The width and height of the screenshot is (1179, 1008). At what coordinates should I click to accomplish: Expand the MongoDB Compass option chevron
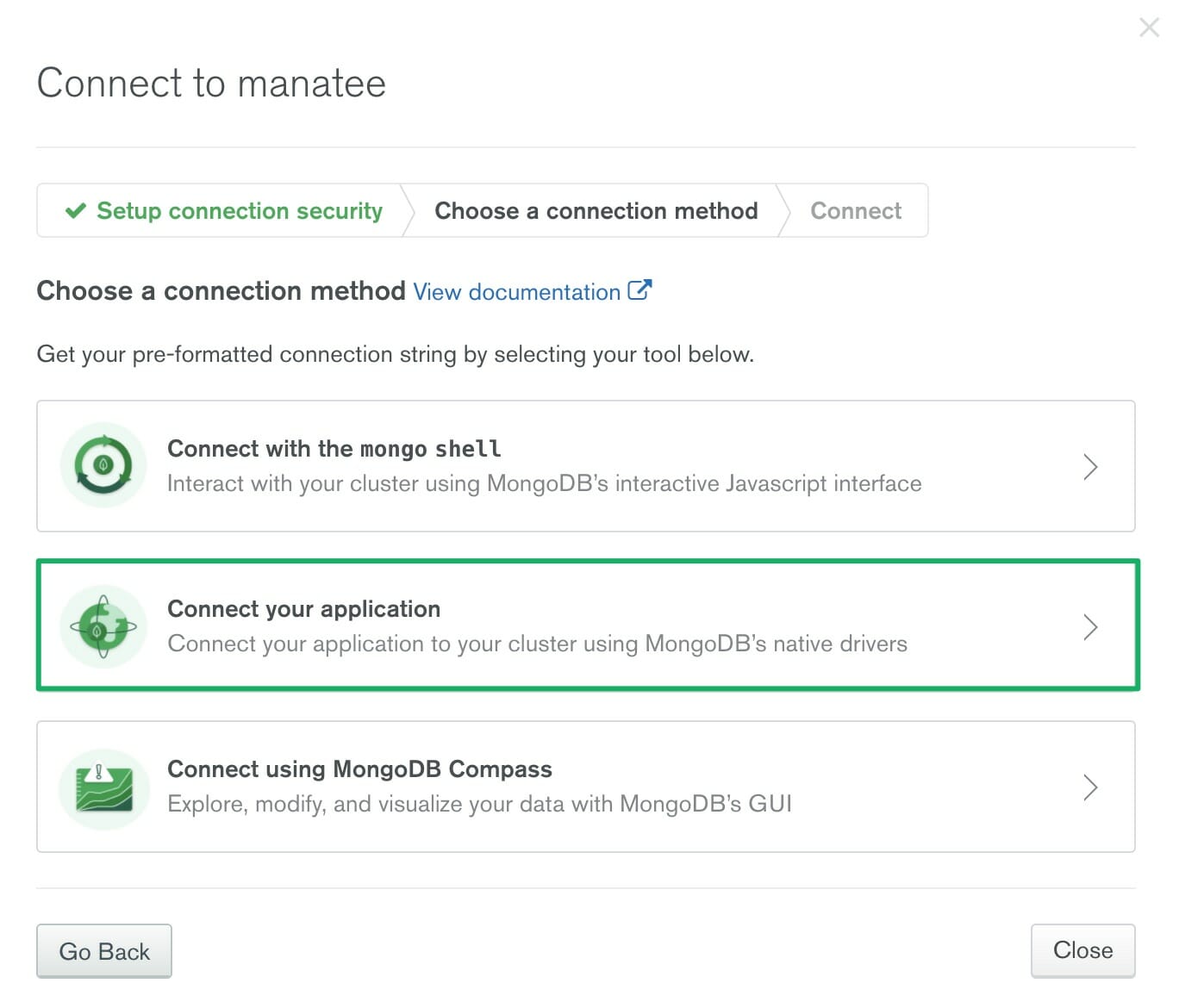pyautogui.click(x=1090, y=787)
